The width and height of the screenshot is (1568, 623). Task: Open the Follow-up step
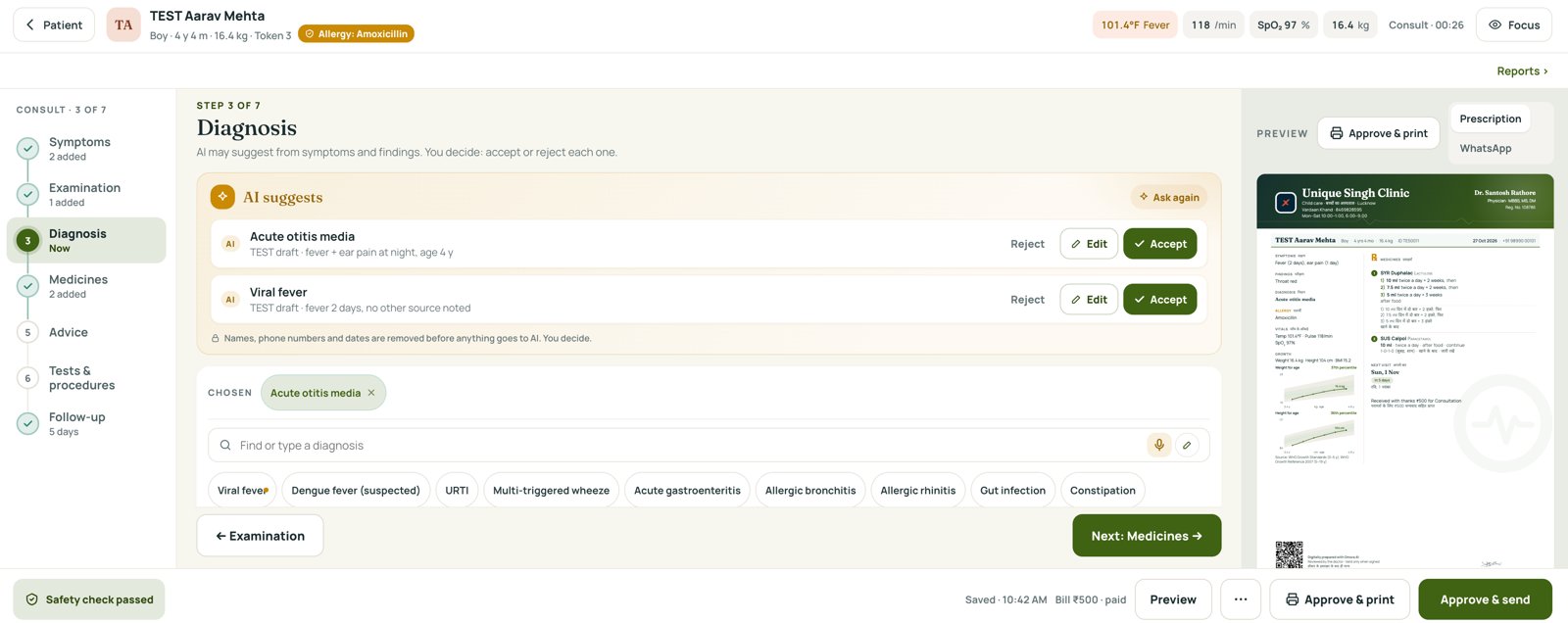[x=86, y=423]
